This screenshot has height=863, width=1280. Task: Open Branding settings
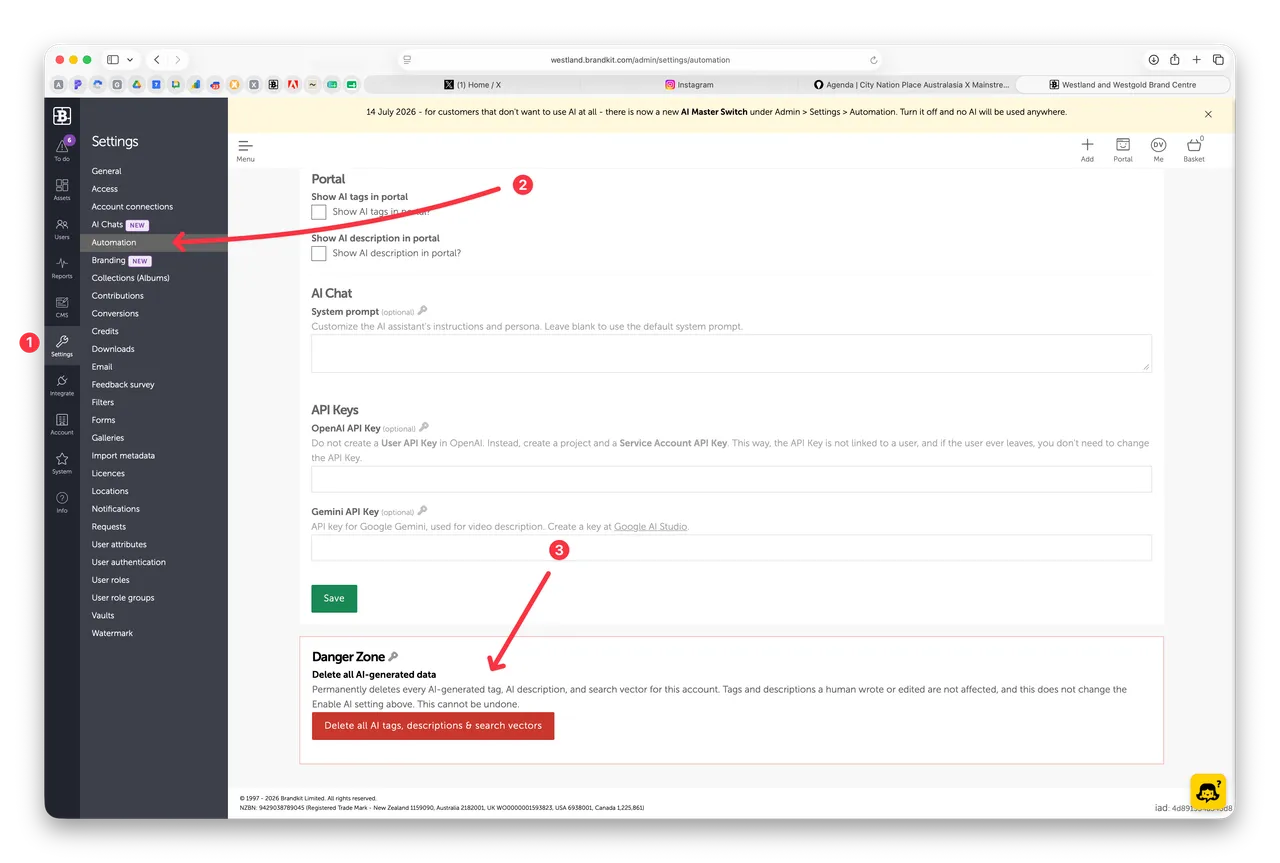point(108,260)
